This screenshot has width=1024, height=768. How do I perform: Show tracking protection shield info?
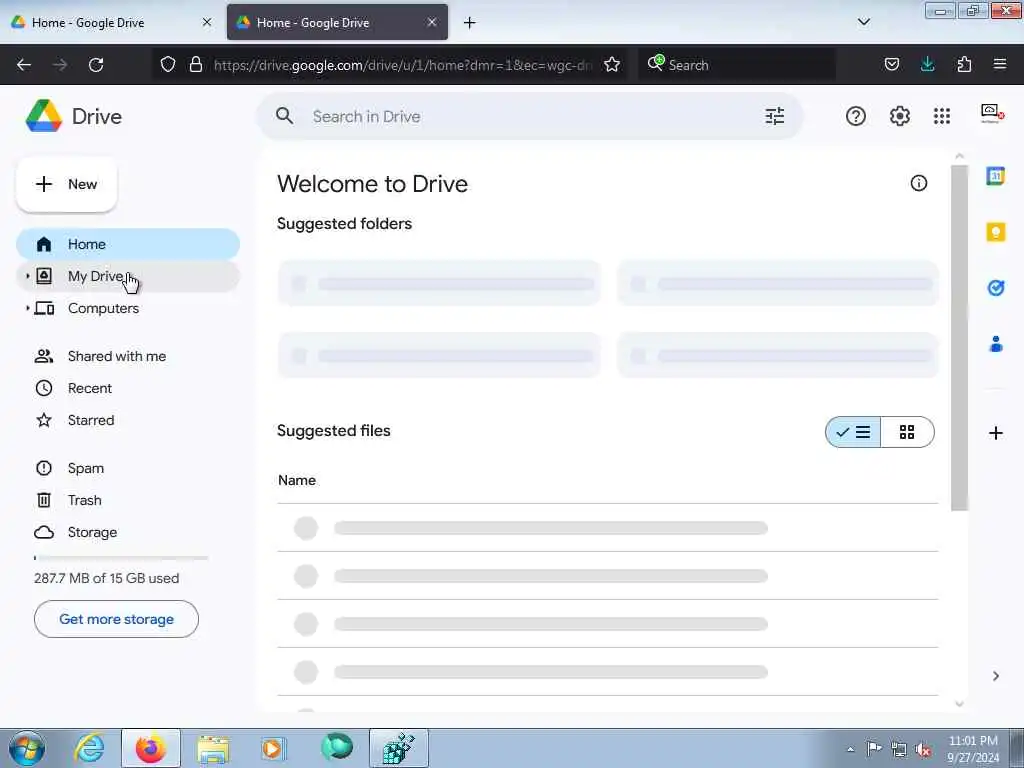coord(168,65)
